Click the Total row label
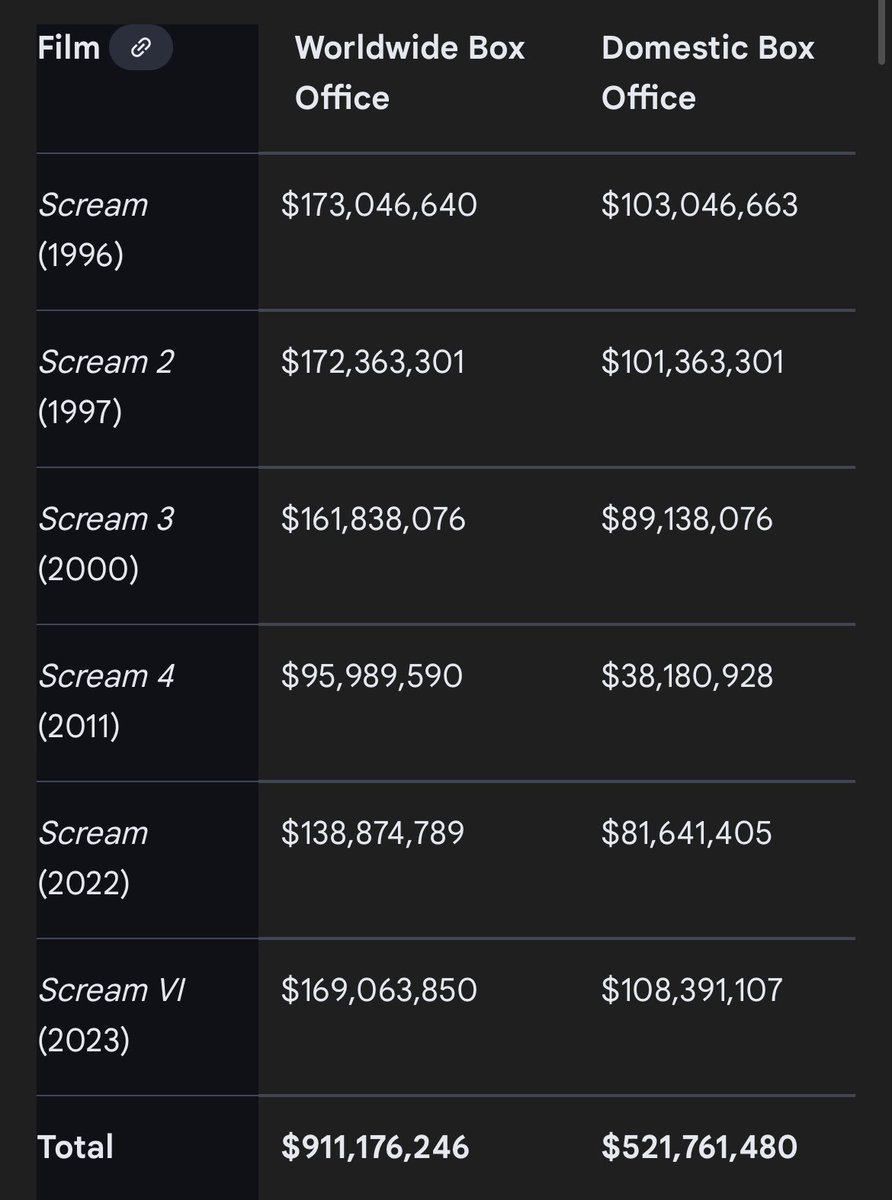Viewport: 892px width, 1200px height. (x=76, y=1146)
